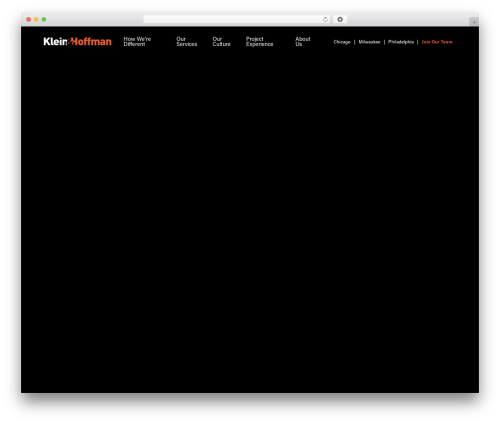
Task: Visit the Philadelphia office link
Action: pos(401,42)
